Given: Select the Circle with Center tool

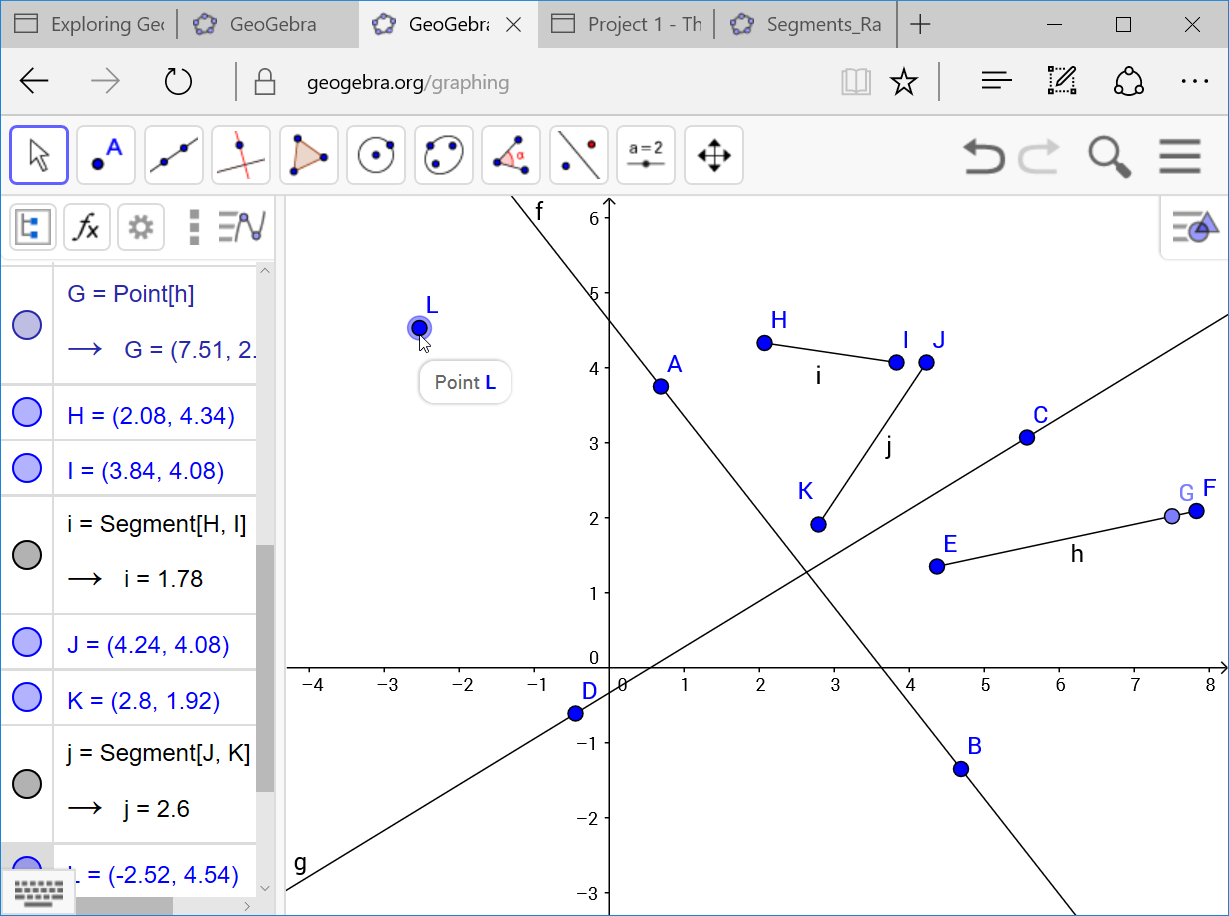Looking at the screenshot, I should [375, 155].
